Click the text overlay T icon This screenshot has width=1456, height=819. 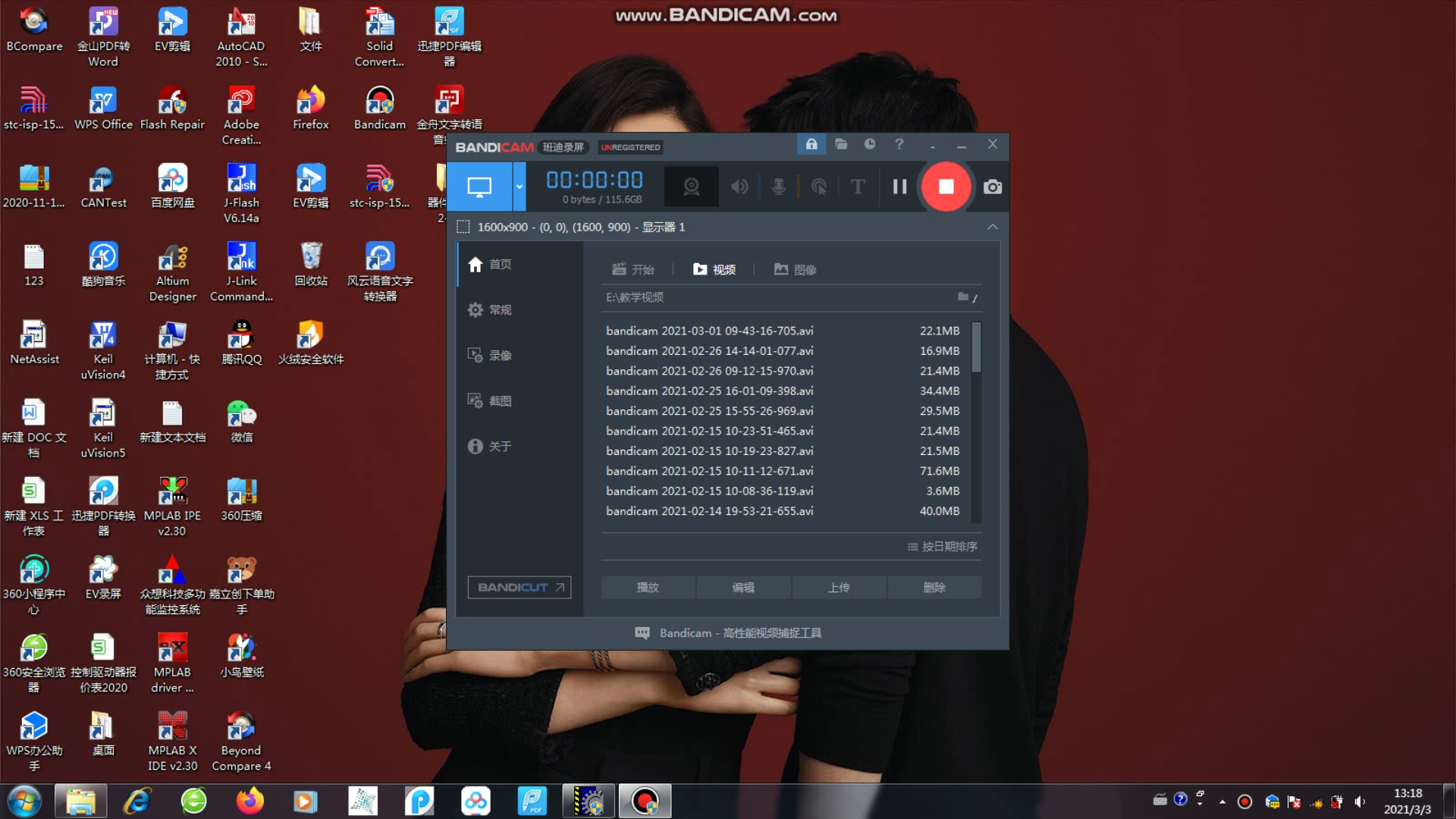858,187
